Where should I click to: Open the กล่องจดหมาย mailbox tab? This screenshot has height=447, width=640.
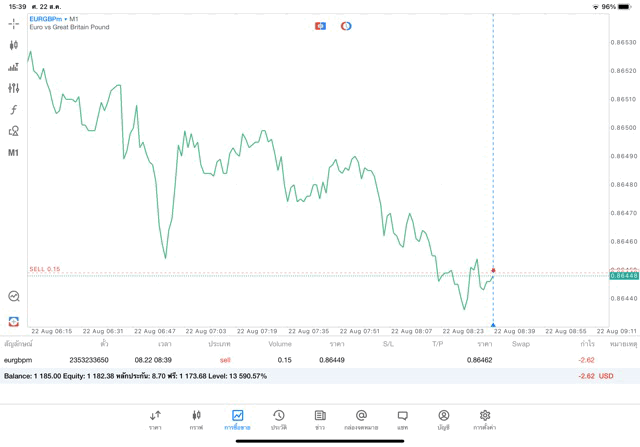[x=361, y=419]
